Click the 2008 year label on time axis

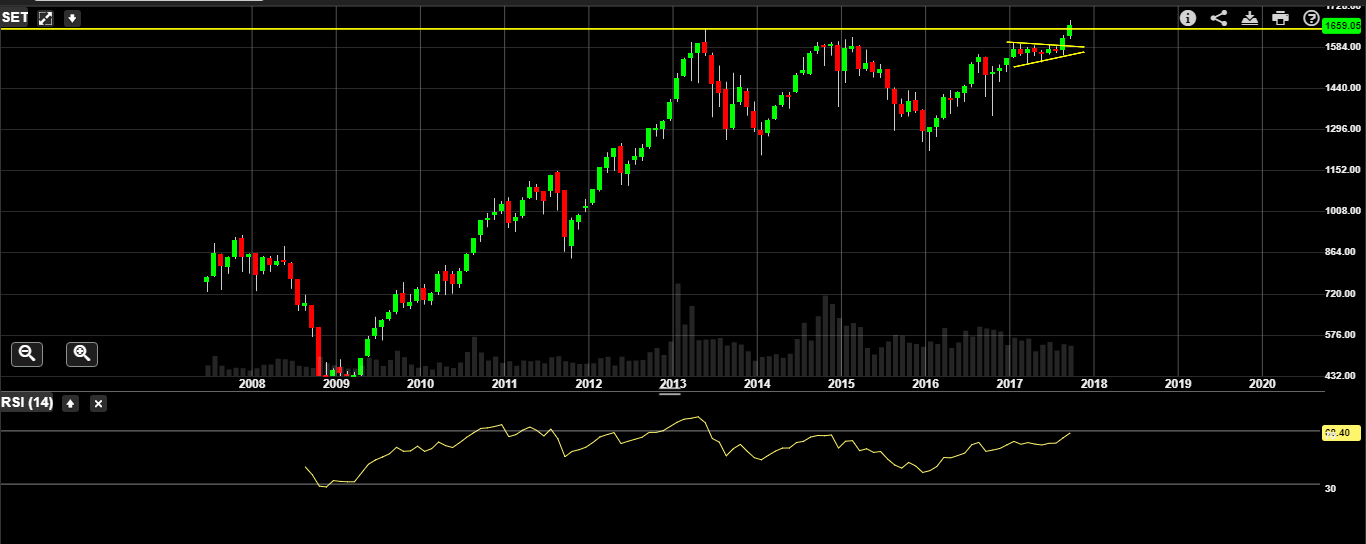coord(252,384)
